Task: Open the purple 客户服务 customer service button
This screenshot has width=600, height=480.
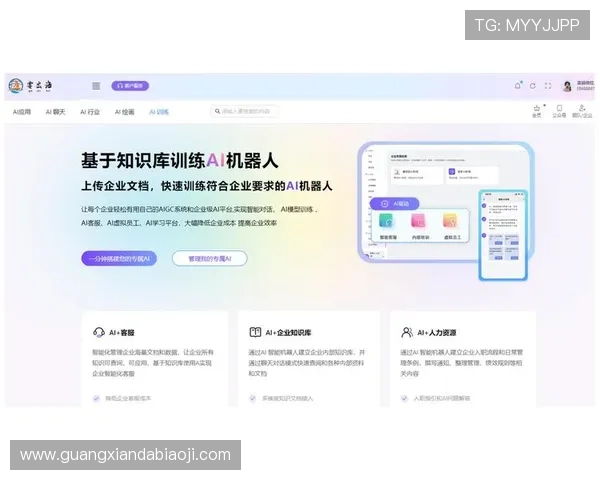Action: (130, 86)
